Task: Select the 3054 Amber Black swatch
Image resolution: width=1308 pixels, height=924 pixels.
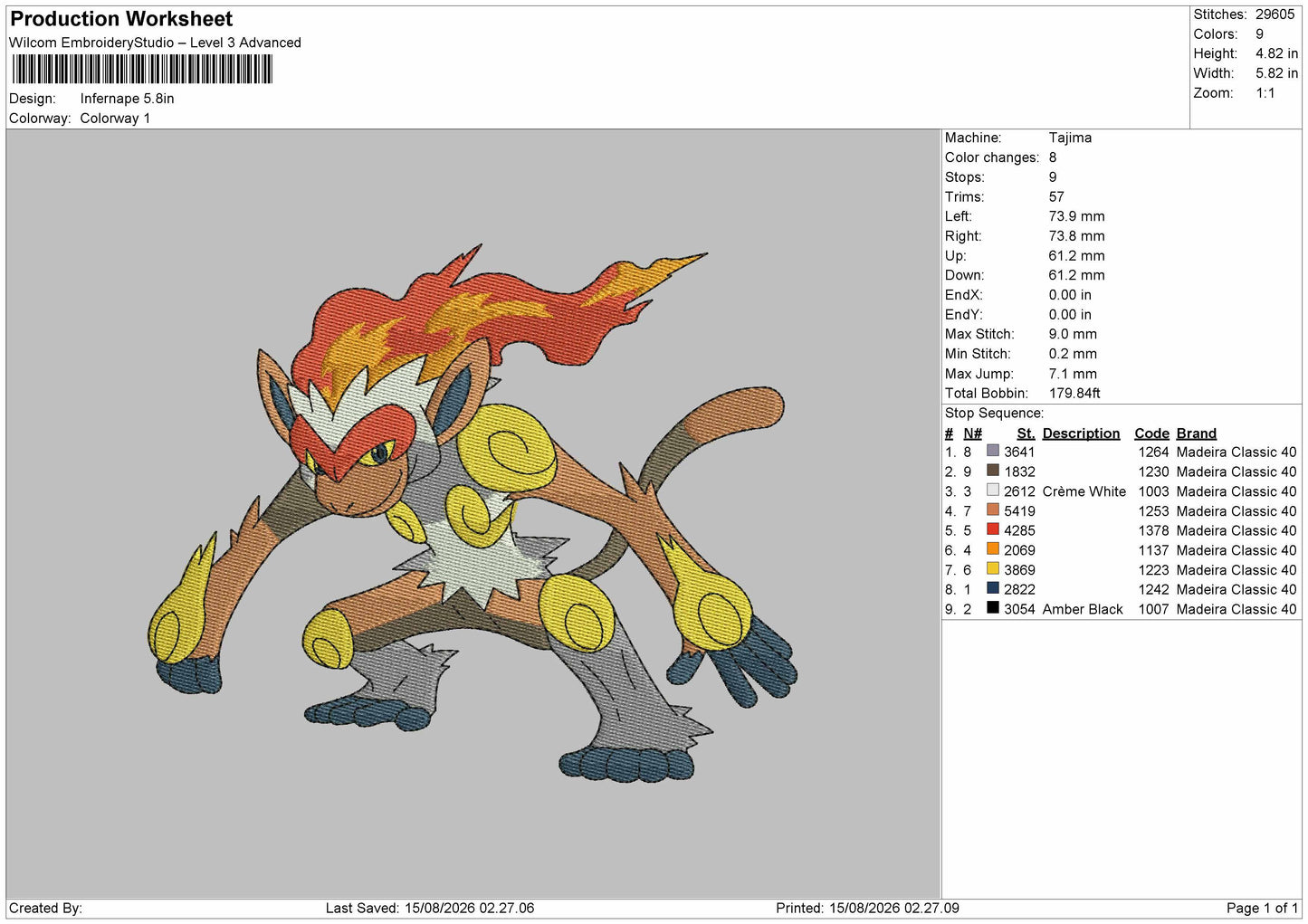Action: [993, 608]
